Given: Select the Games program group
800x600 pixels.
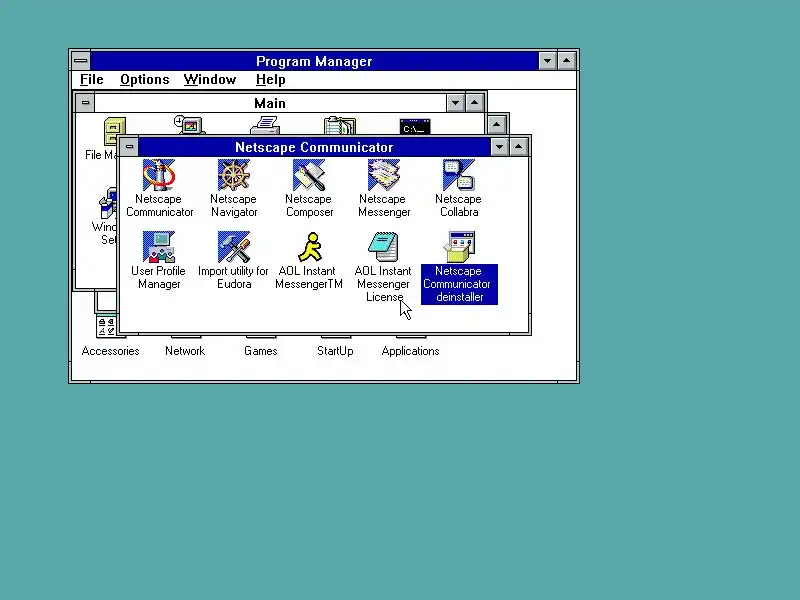Looking at the screenshot, I should pos(261,351).
